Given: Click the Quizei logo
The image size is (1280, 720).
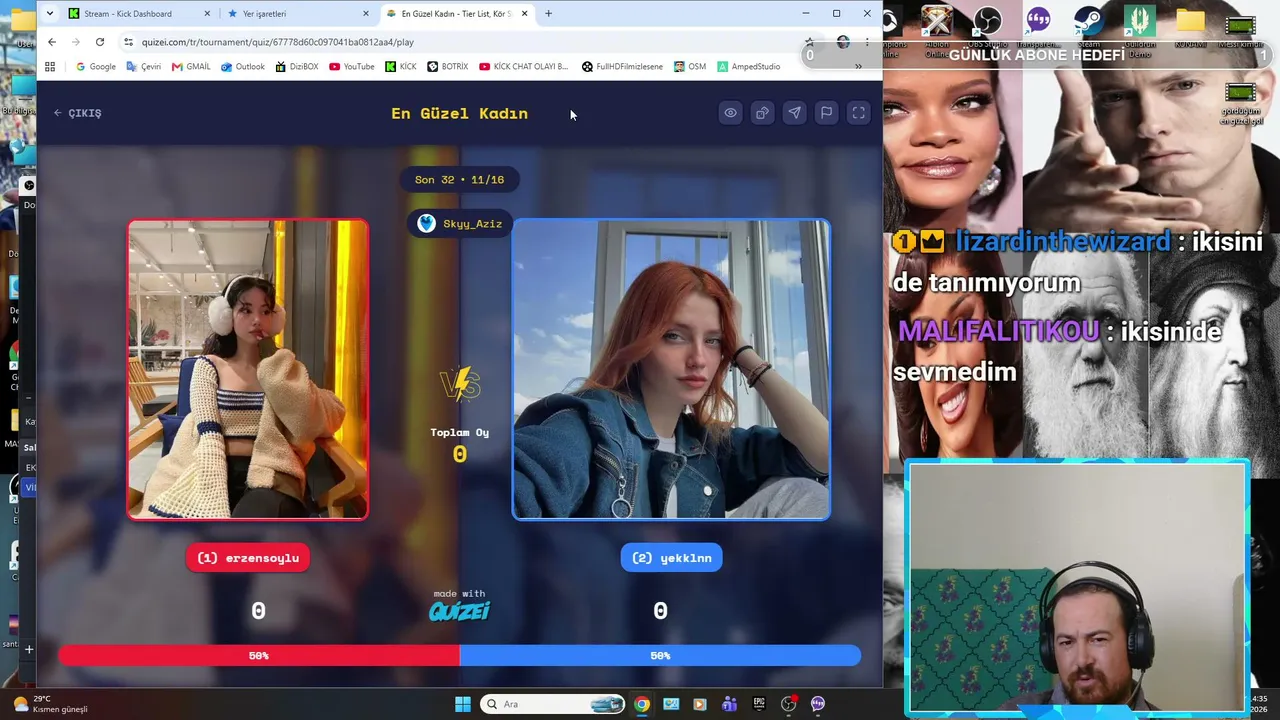Looking at the screenshot, I should coord(460,610).
